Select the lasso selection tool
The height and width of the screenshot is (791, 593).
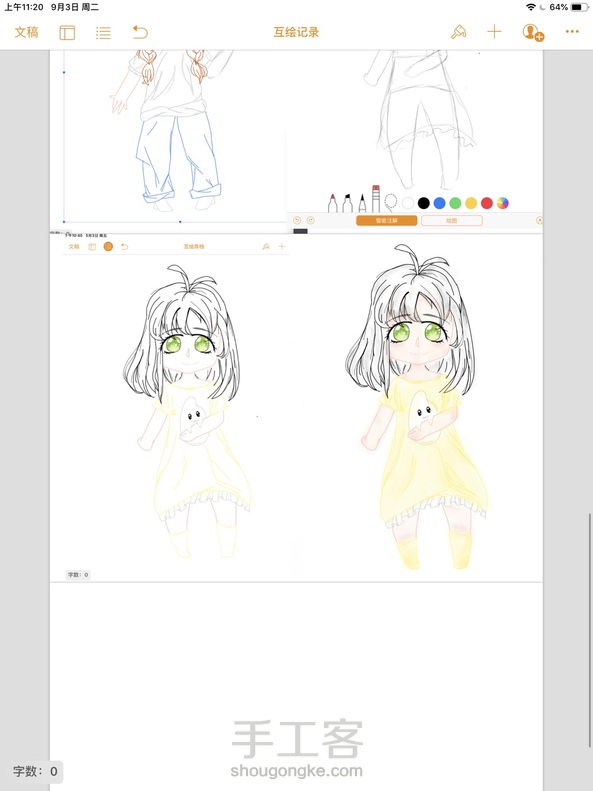pyautogui.click(x=390, y=202)
